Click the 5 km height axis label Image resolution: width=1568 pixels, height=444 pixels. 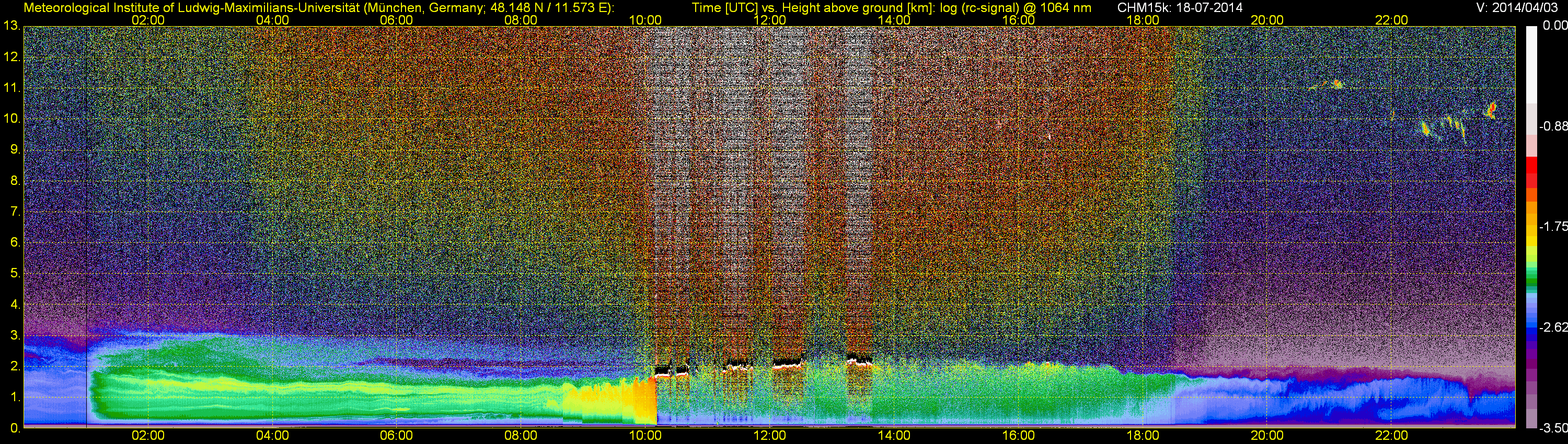point(15,273)
